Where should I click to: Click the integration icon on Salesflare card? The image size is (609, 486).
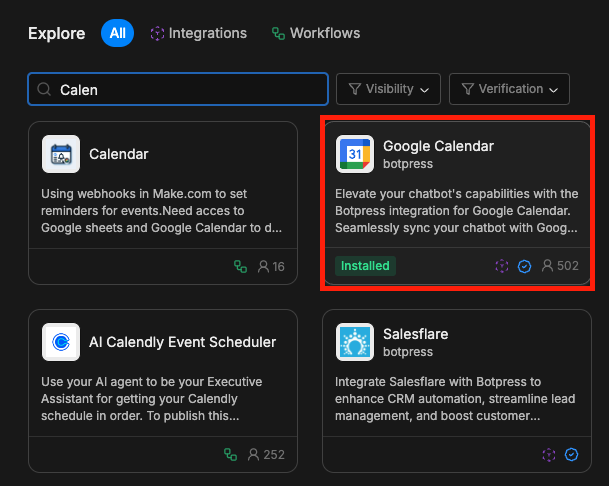pyautogui.click(x=549, y=455)
